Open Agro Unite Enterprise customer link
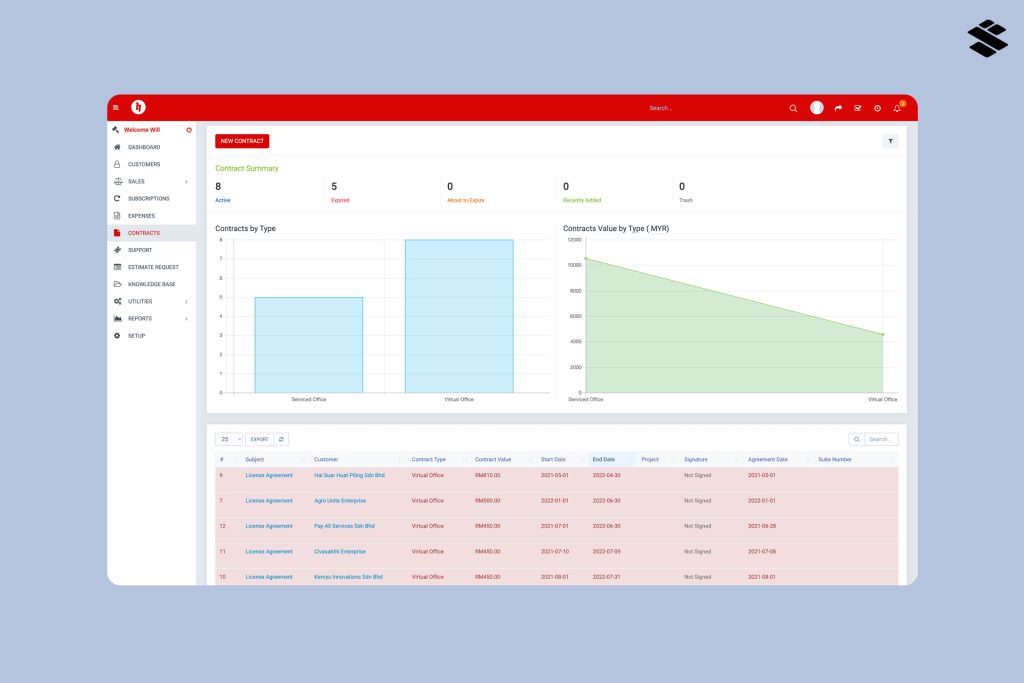The width and height of the screenshot is (1024, 683). pos(340,501)
